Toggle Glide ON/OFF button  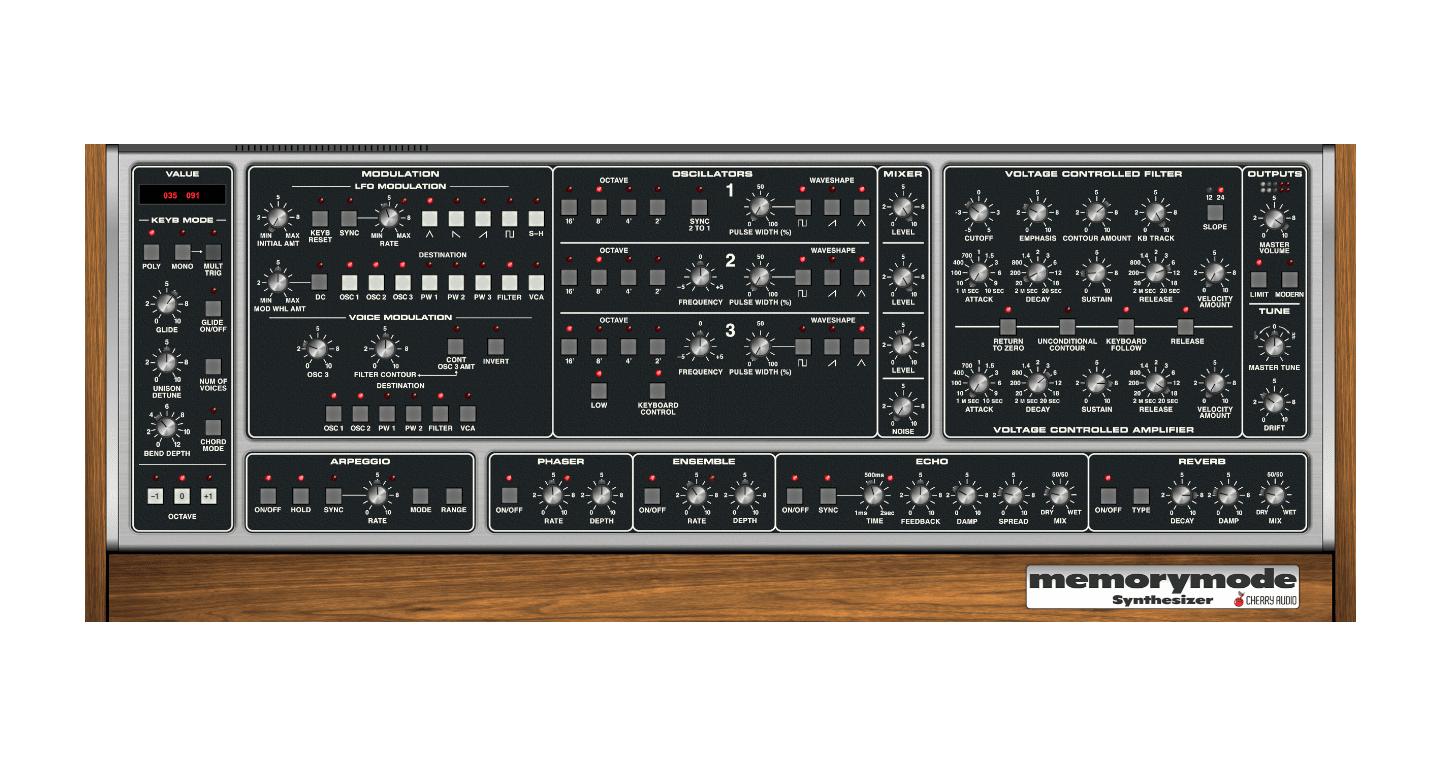pos(213,308)
